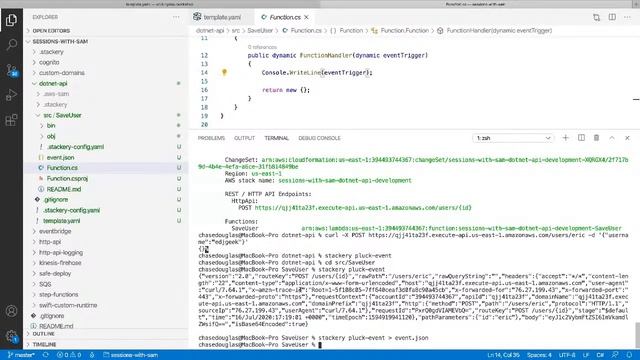Image resolution: width=640 pixels, height=360 pixels.
Task: Click the lightbulb code action on line 14
Action: (x=224, y=72)
